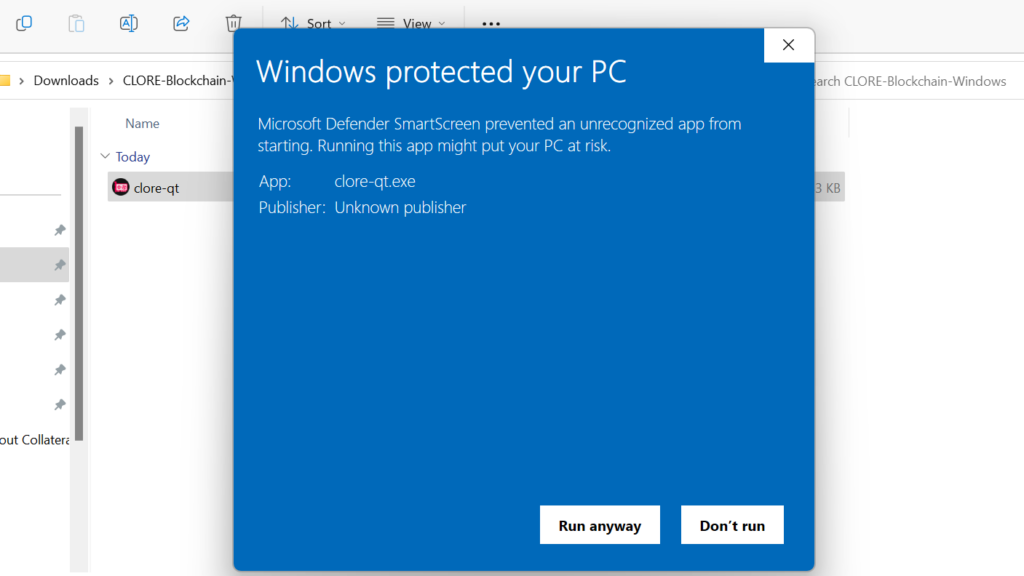Viewport: 1024px width, 576px height.
Task: Choose the Don't run button
Action: click(x=732, y=525)
